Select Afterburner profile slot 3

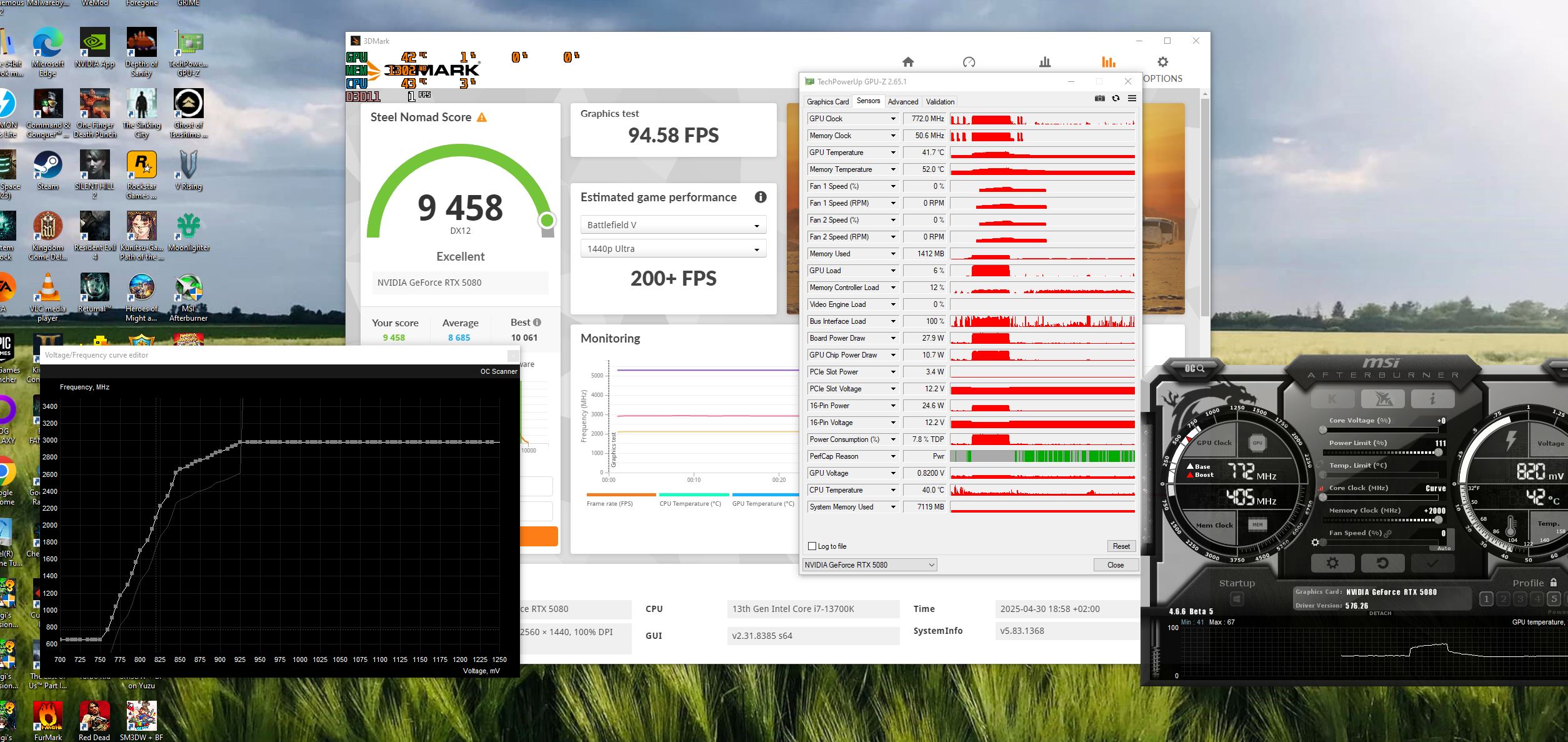click(1520, 599)
